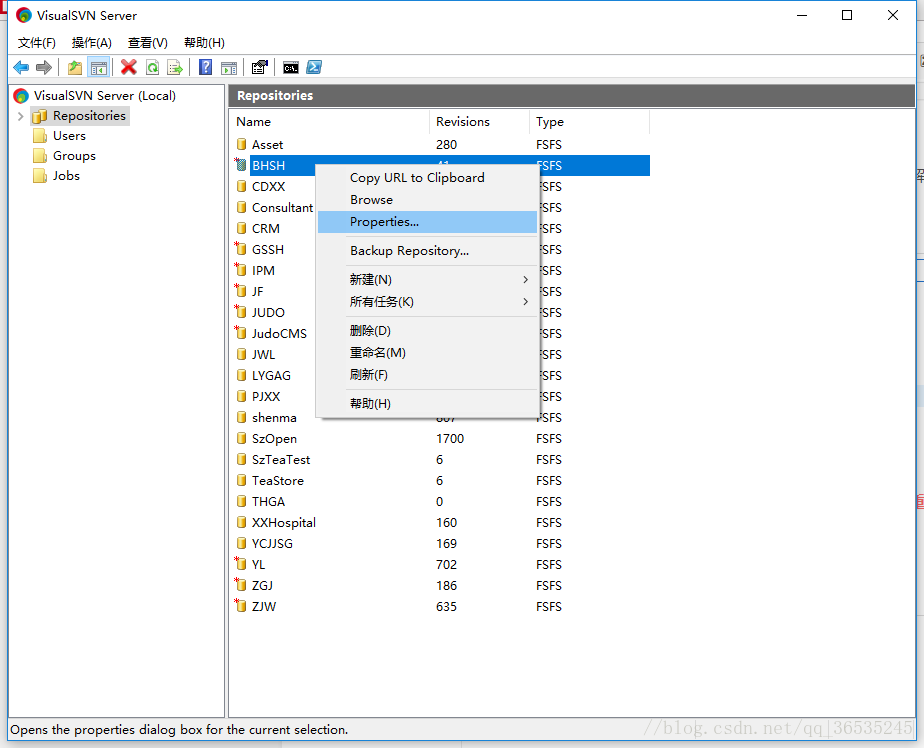Click the Export List icon

coord(175,67)
